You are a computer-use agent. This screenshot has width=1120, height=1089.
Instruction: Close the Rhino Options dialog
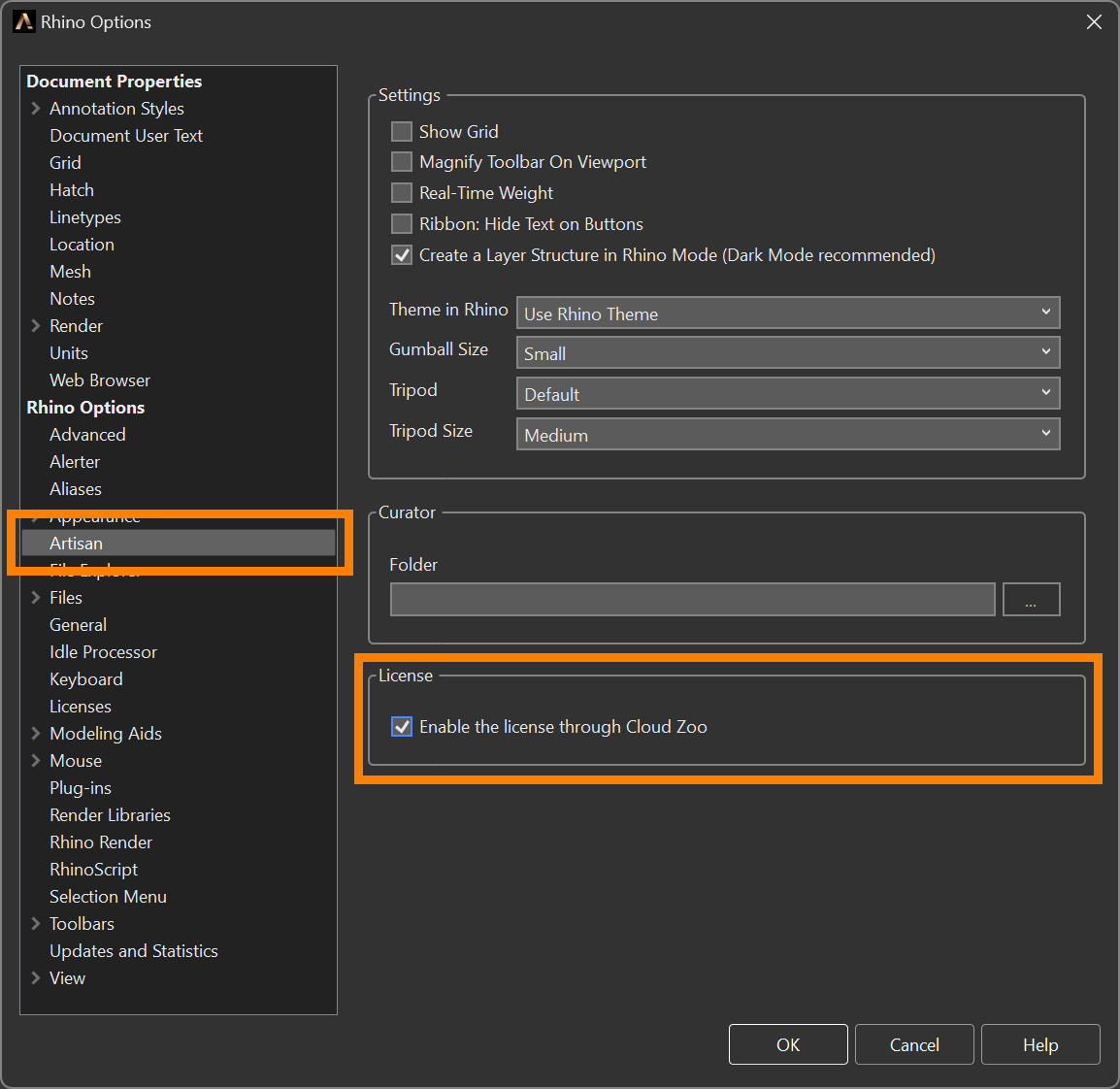click(x=1094, y=21)
